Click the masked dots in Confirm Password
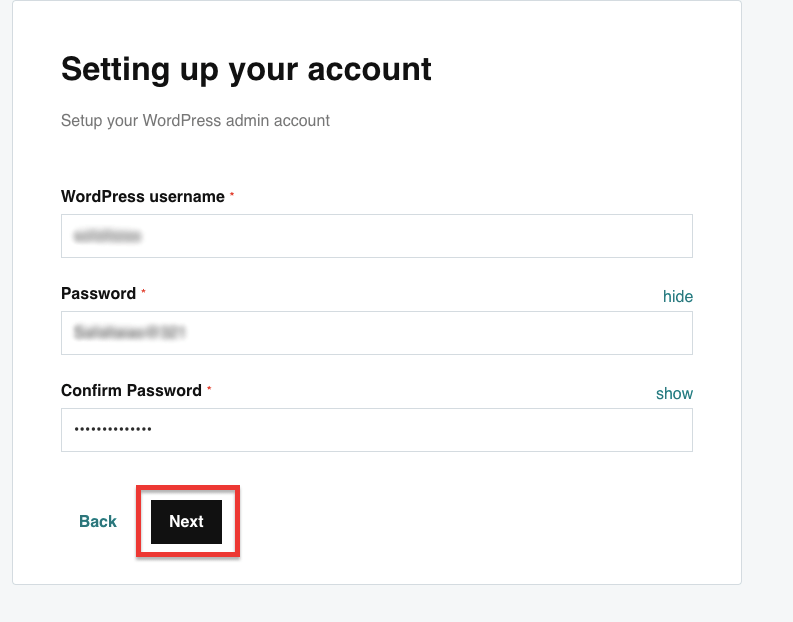 (113, 430)
